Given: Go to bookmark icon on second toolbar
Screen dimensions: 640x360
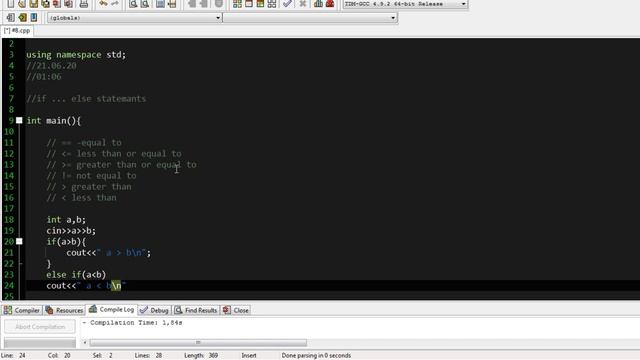Looking at the screenshot, I should 34,18.
